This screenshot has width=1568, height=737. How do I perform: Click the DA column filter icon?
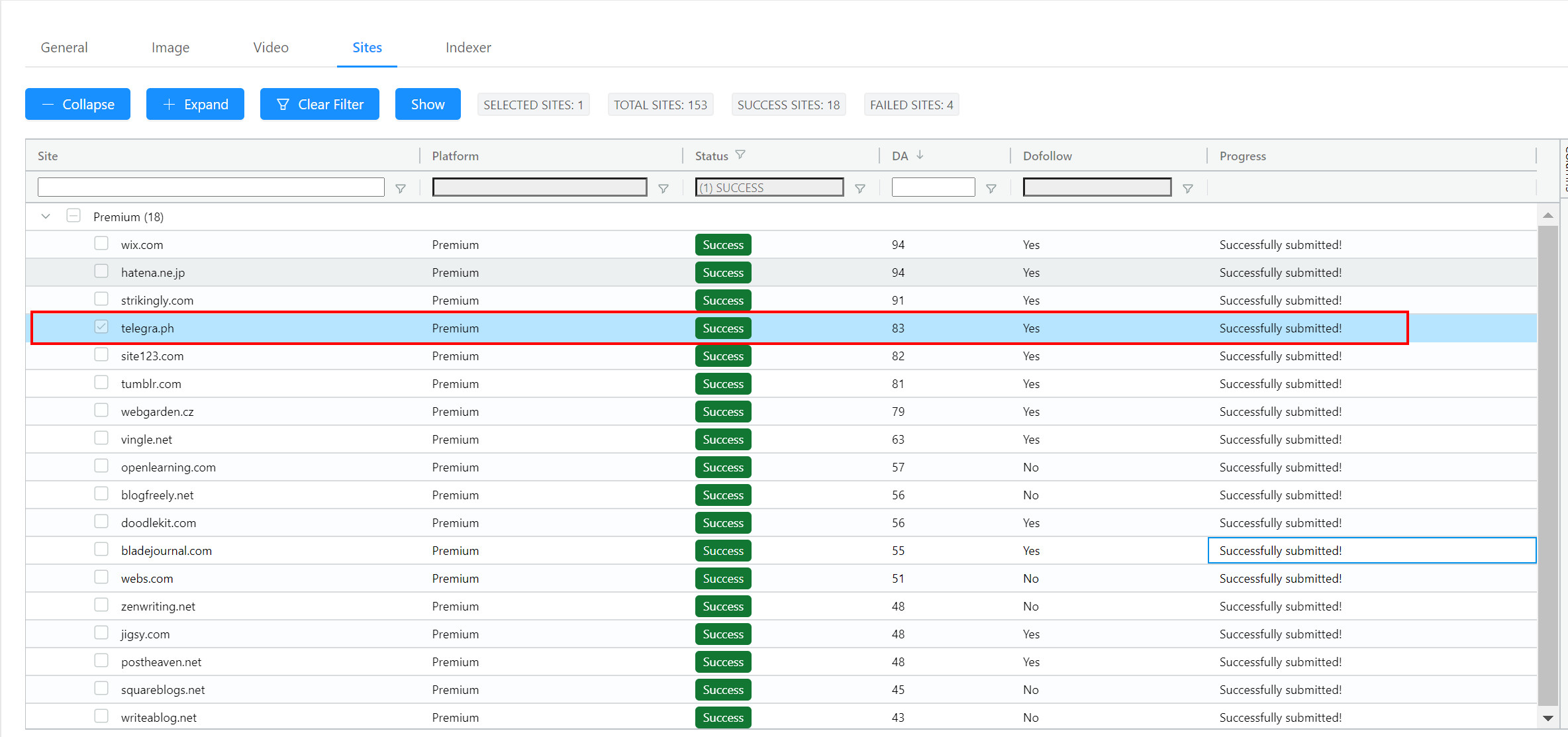point(991,189)
